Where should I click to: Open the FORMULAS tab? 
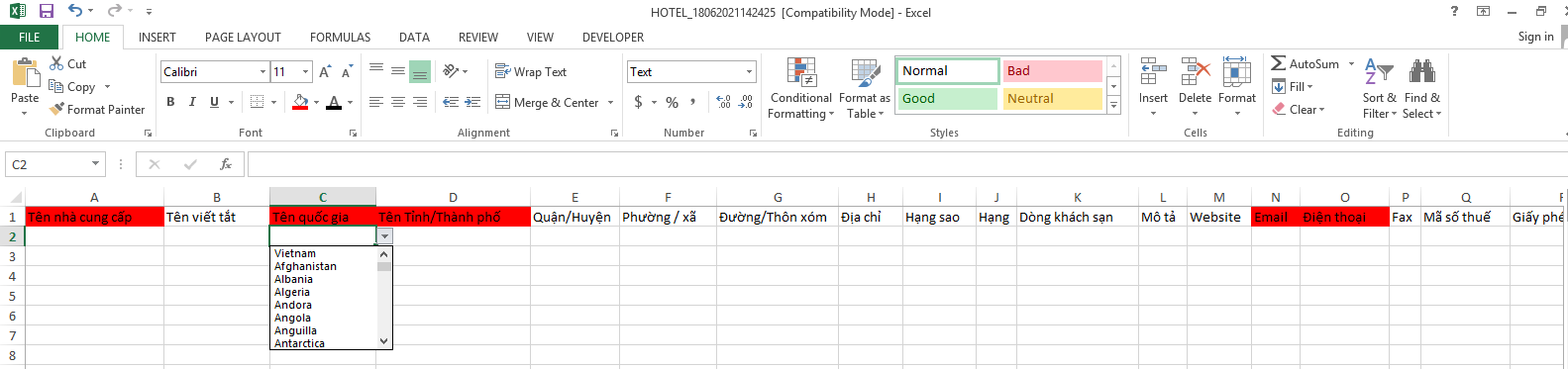pos(340,38)
